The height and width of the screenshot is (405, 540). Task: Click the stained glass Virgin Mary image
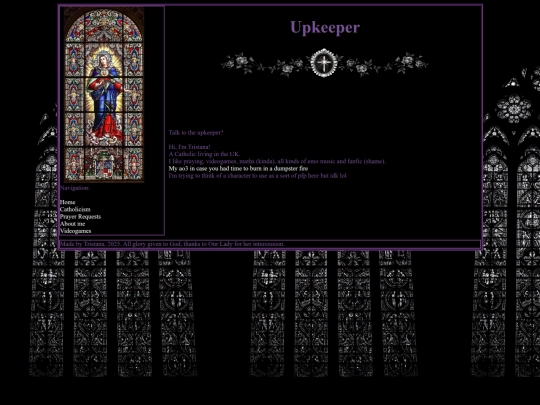tap(104, 94)
